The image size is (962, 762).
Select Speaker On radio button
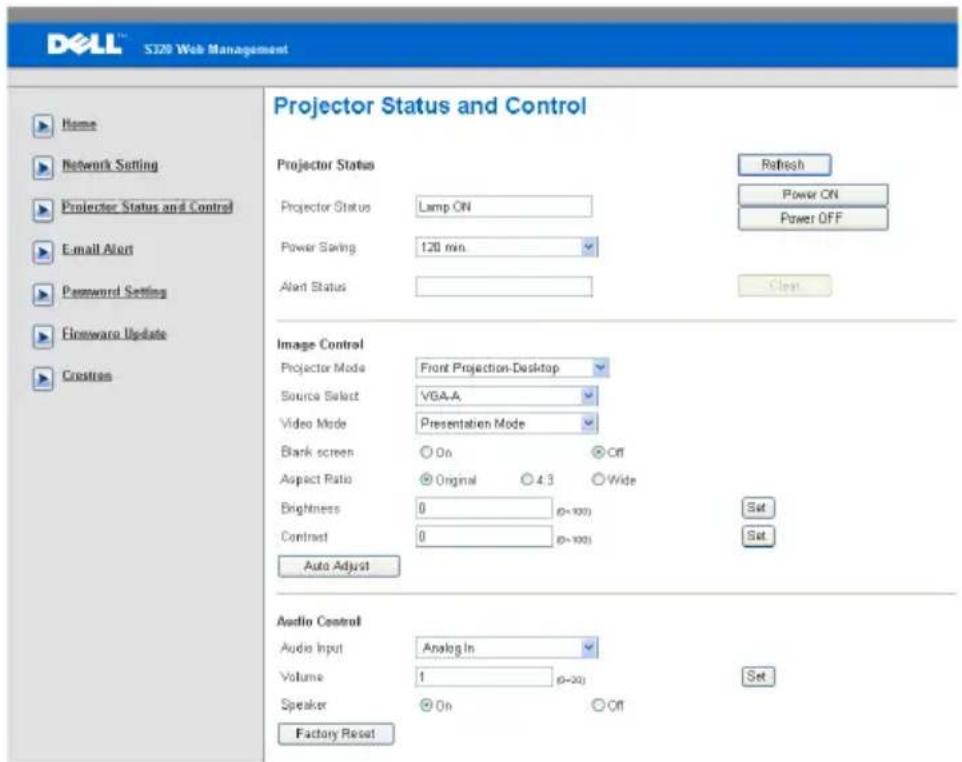click(426, 705)
